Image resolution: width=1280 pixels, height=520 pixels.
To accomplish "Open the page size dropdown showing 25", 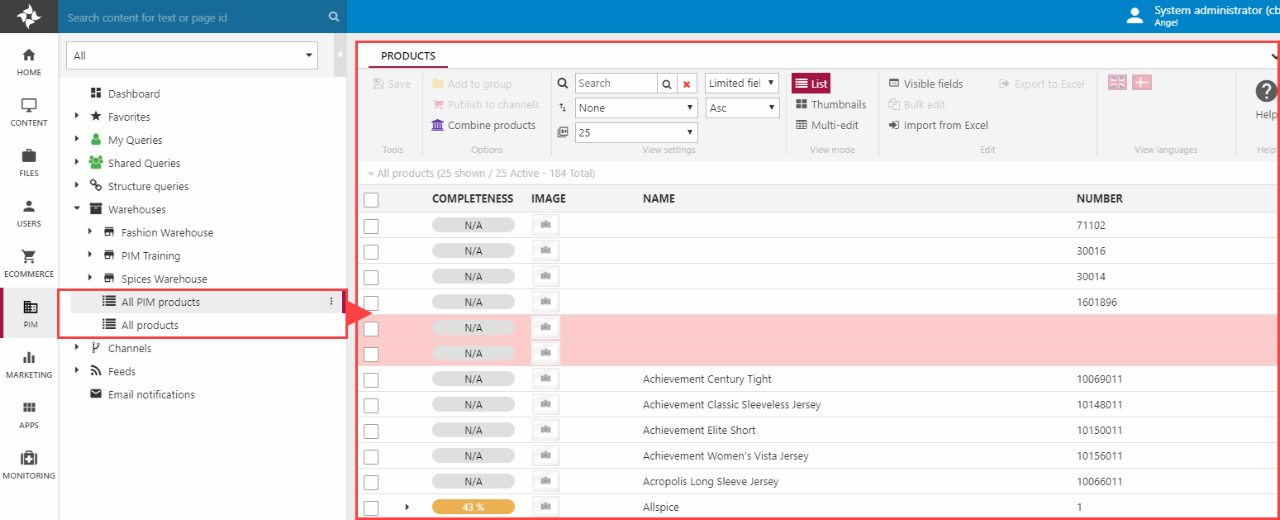I will 636,132.
